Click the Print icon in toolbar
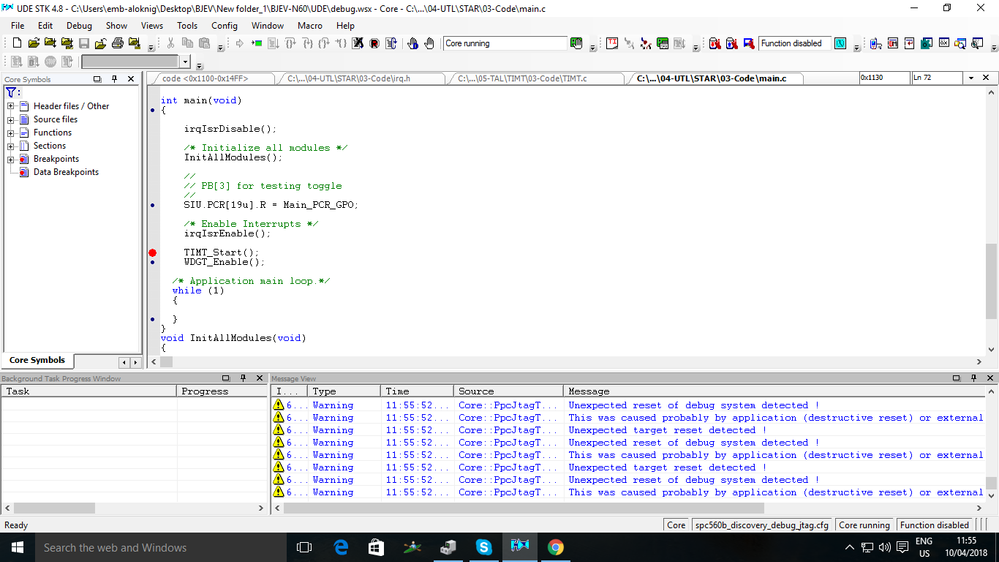Viewport: 999px width, 562px height. 118,43
